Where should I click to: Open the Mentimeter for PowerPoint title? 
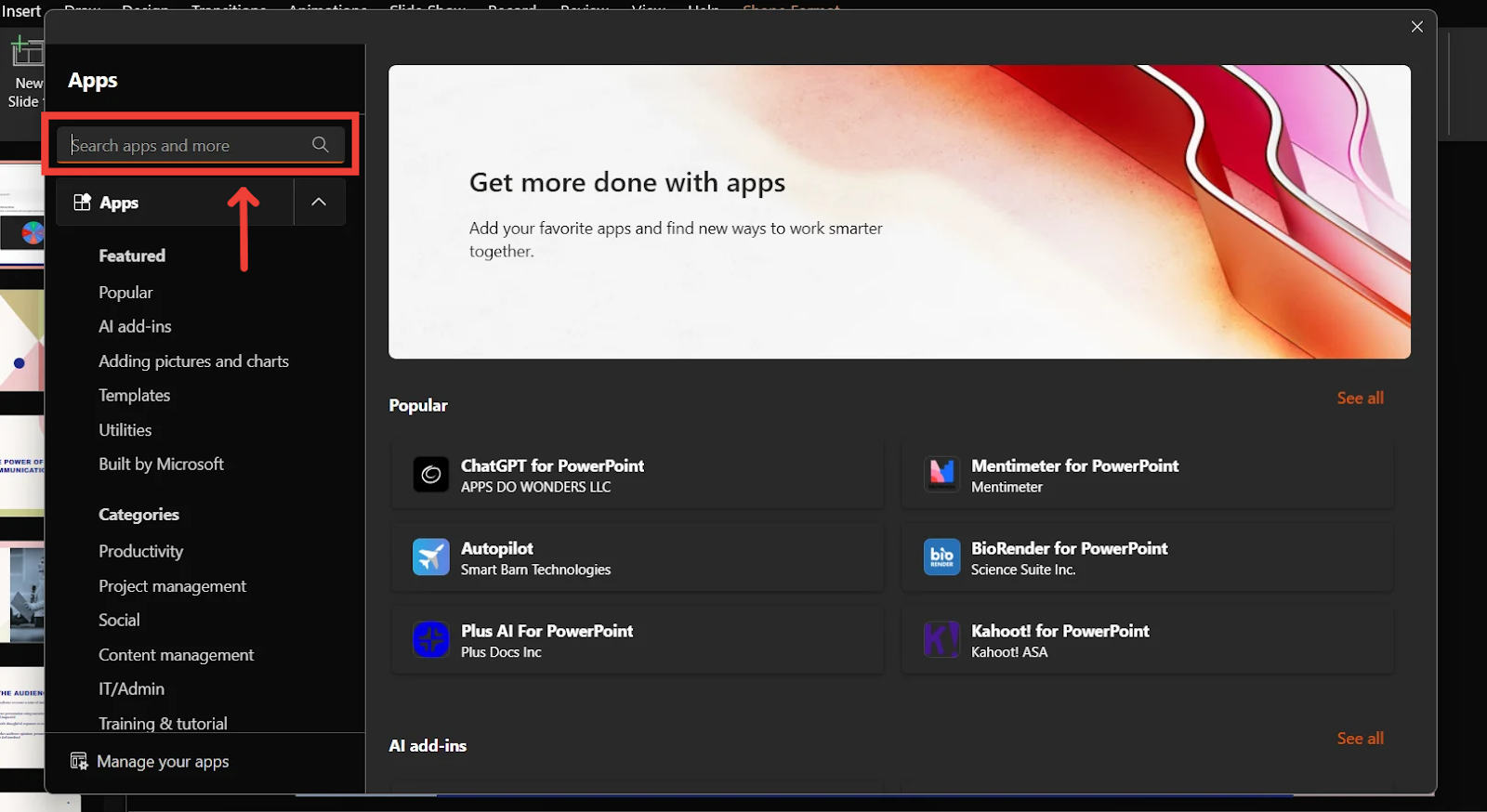(1074, 465)
